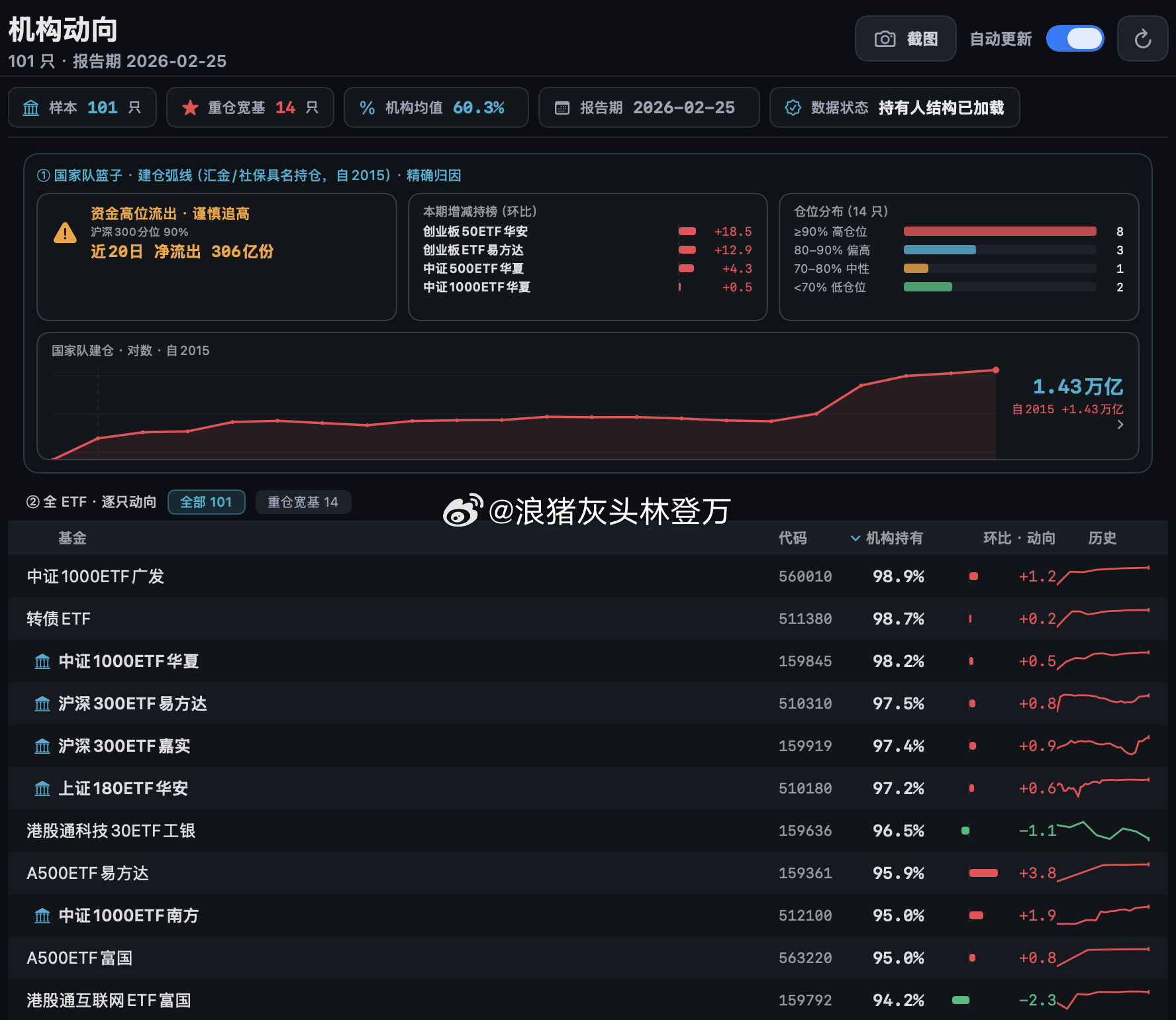
Task: Click fund code 512100
Action: pyautogui.click(x=805, y=915)
